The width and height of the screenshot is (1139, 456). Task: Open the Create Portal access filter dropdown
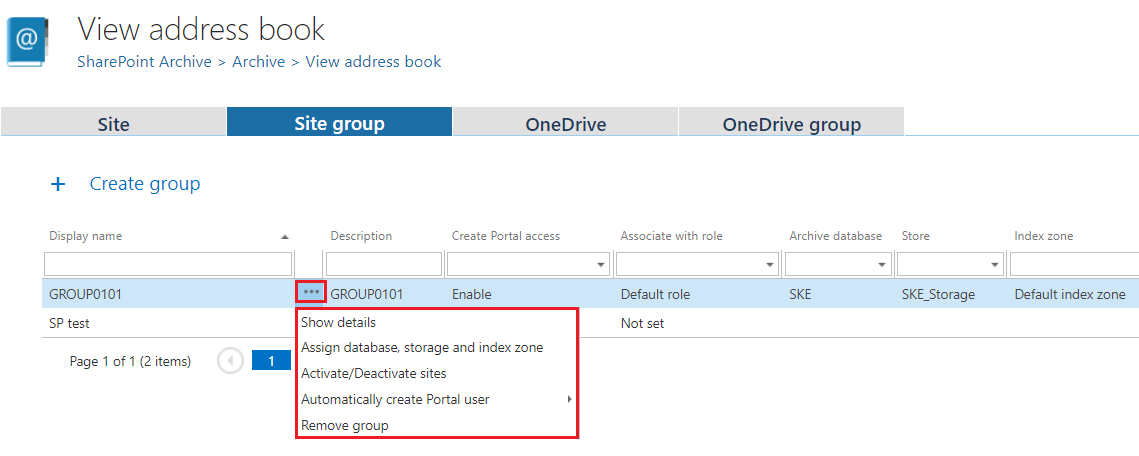click(x=600, y=265)
